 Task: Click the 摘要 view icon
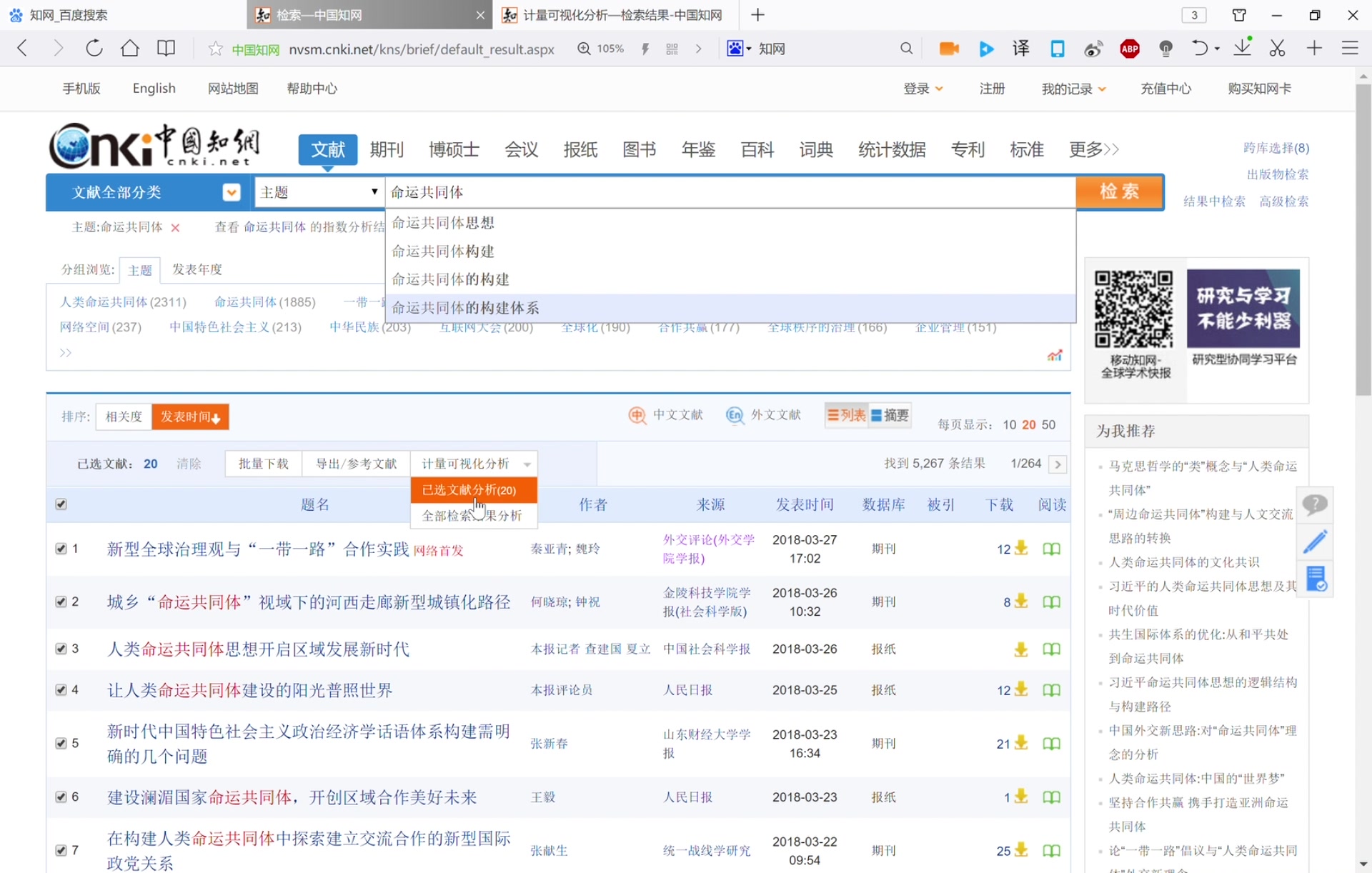876,416
